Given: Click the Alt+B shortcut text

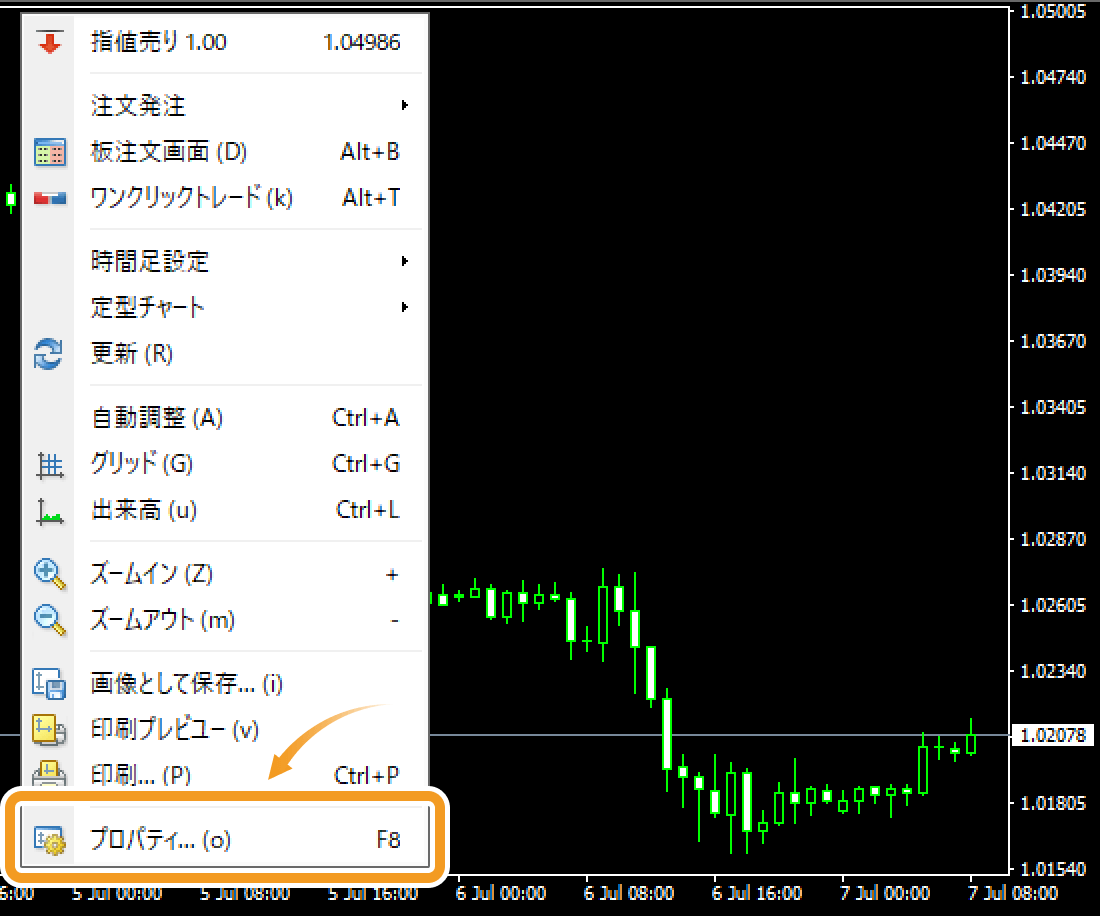Looking at the screenshot, I should 370,152.
